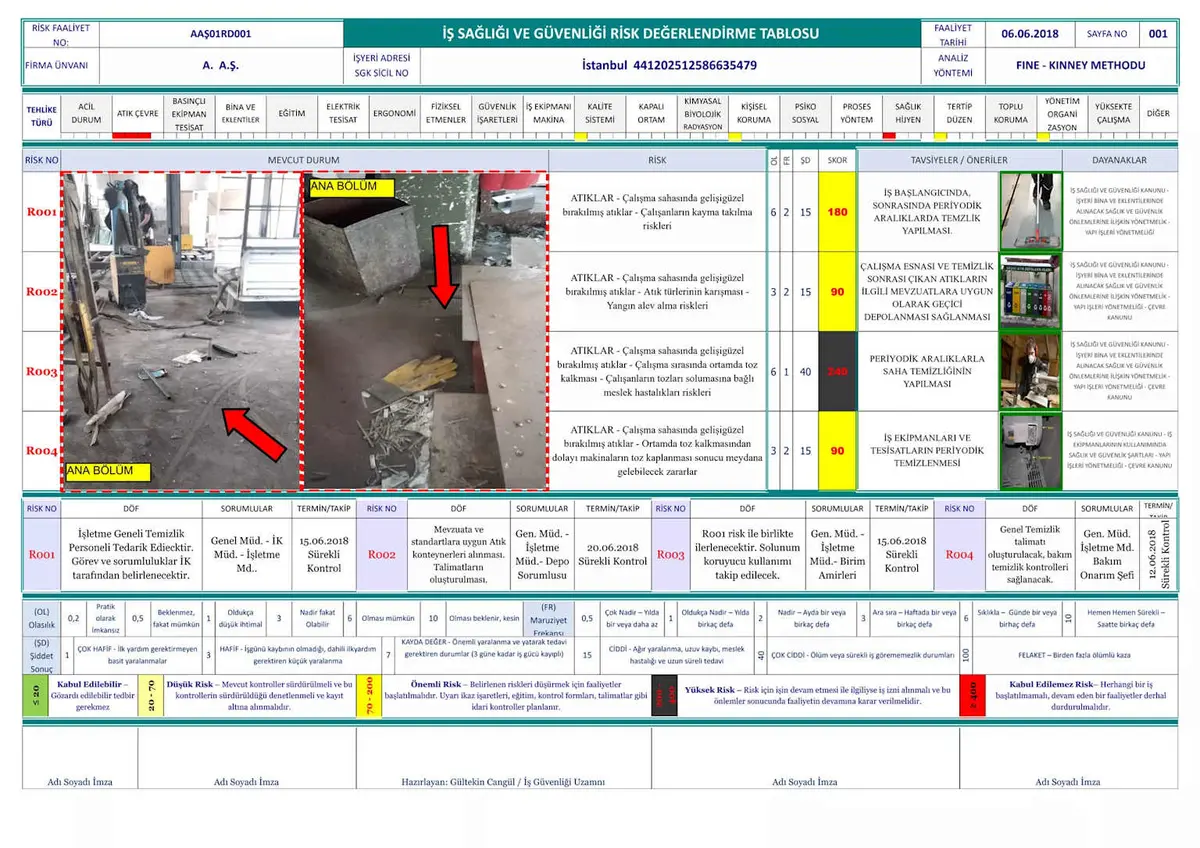Select the company title A. A.Ş.
This screenshot has height=848, width=1200.
tap(220, 66)
